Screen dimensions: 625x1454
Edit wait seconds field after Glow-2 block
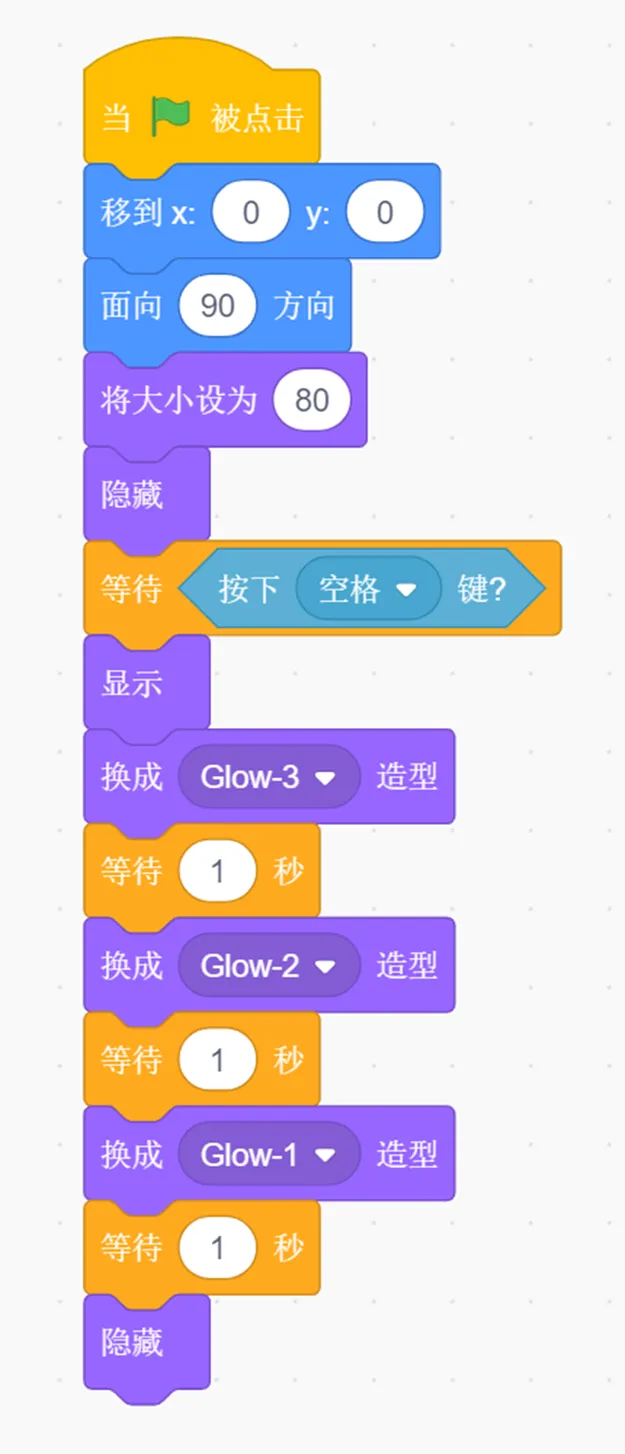(x=217, y=1060)
